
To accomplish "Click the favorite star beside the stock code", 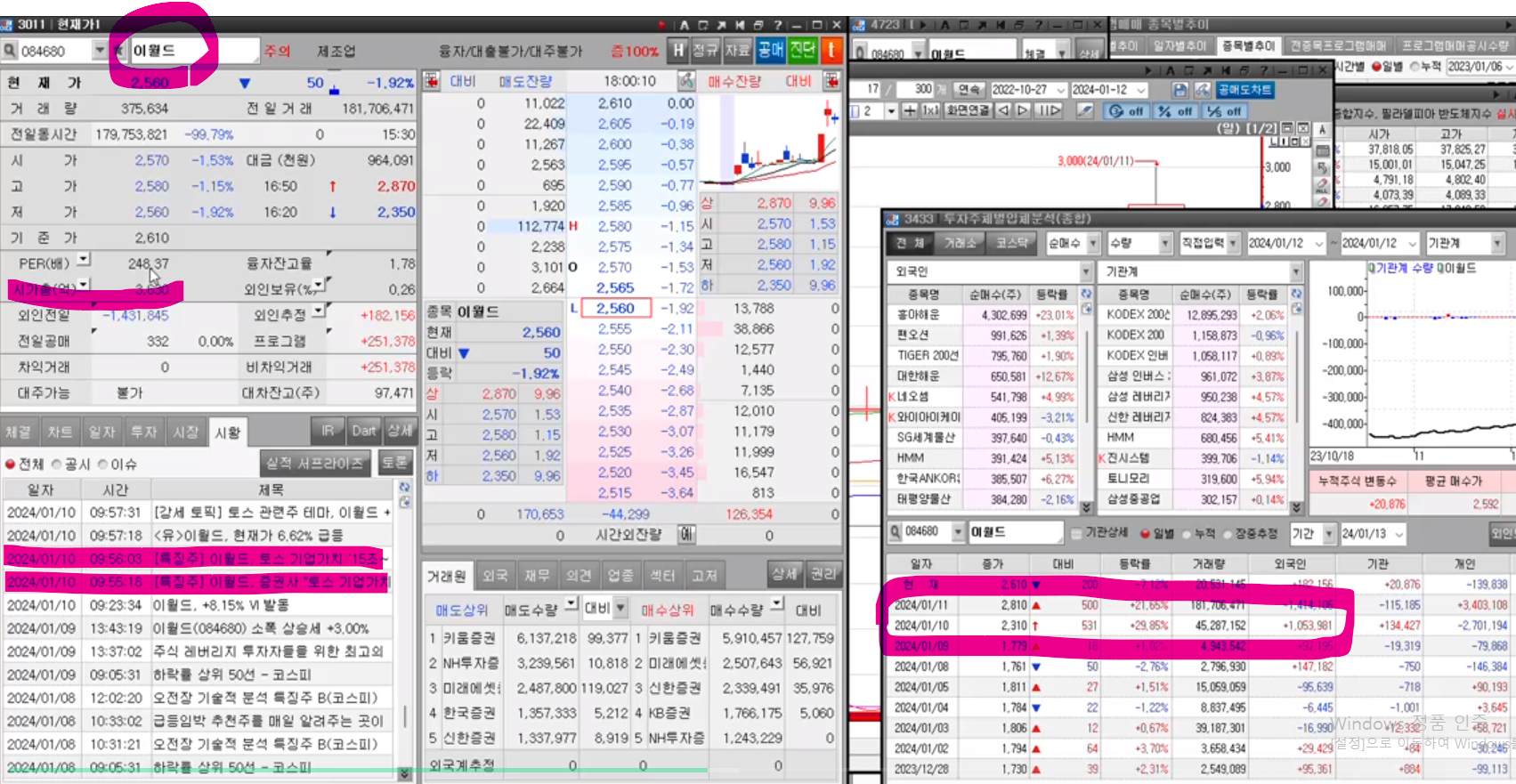I will click(118, 51).
